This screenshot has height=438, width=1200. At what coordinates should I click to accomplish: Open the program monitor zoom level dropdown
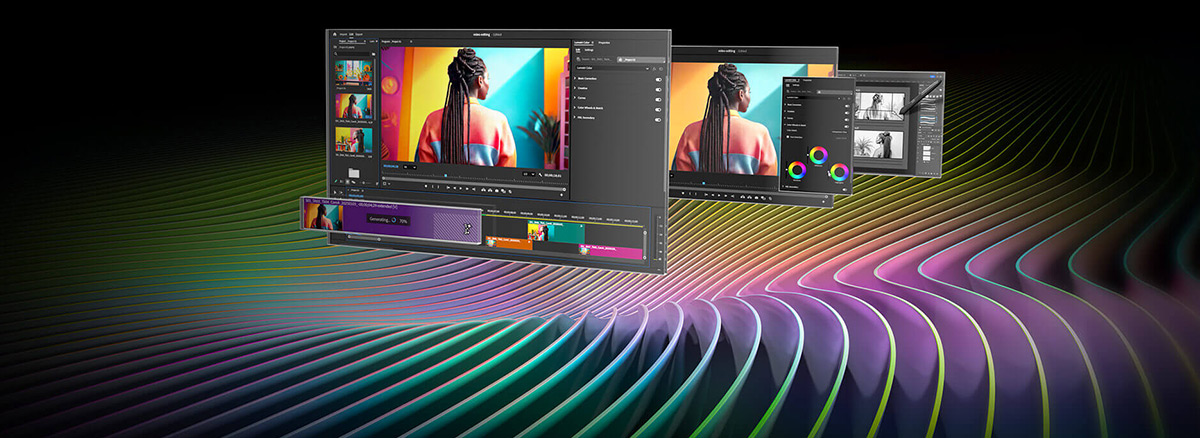pos(410,167)
